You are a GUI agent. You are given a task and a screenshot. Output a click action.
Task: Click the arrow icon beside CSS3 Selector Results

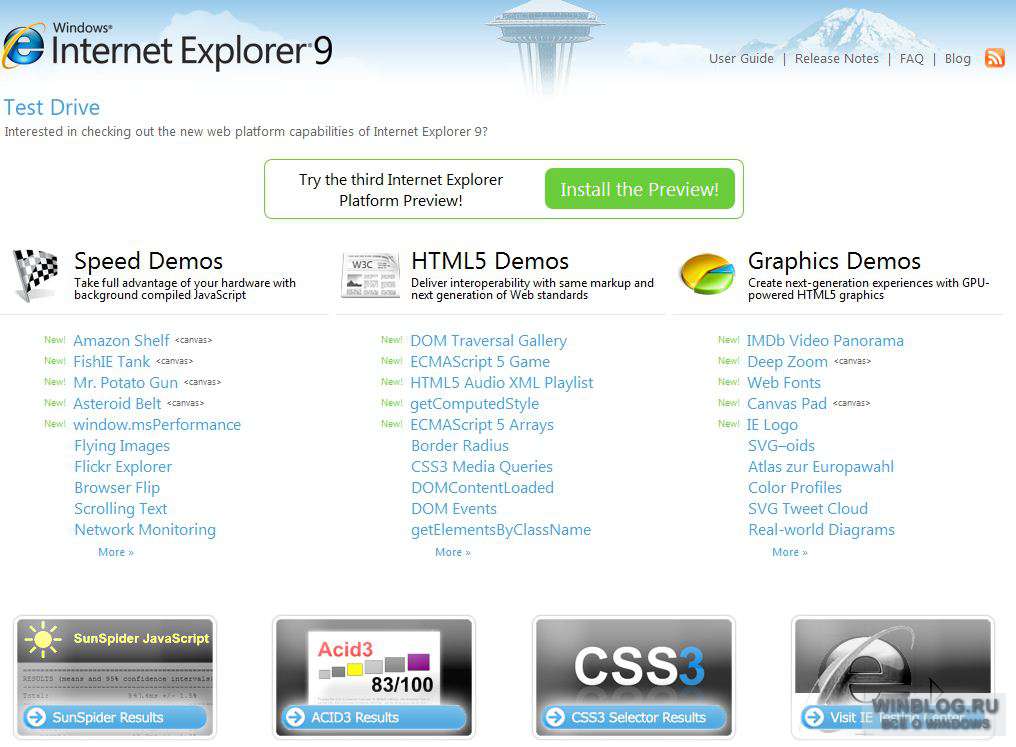point(555,717)
